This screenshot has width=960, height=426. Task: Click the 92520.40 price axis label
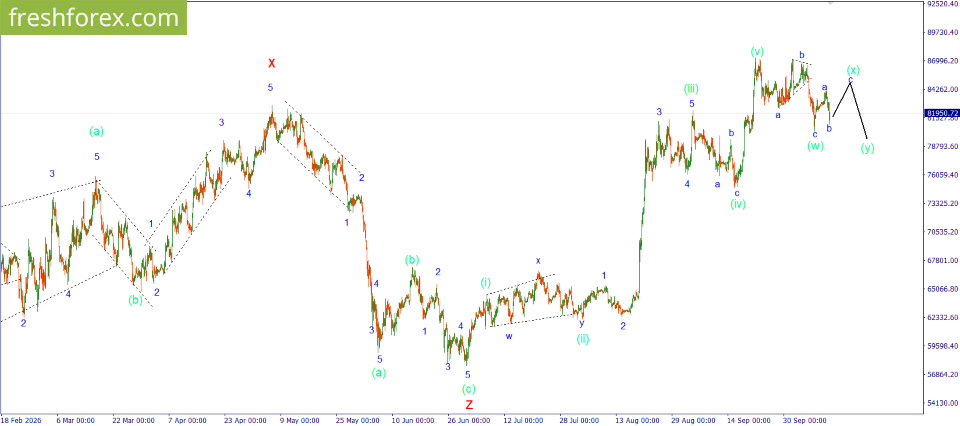tap(942, 4)
